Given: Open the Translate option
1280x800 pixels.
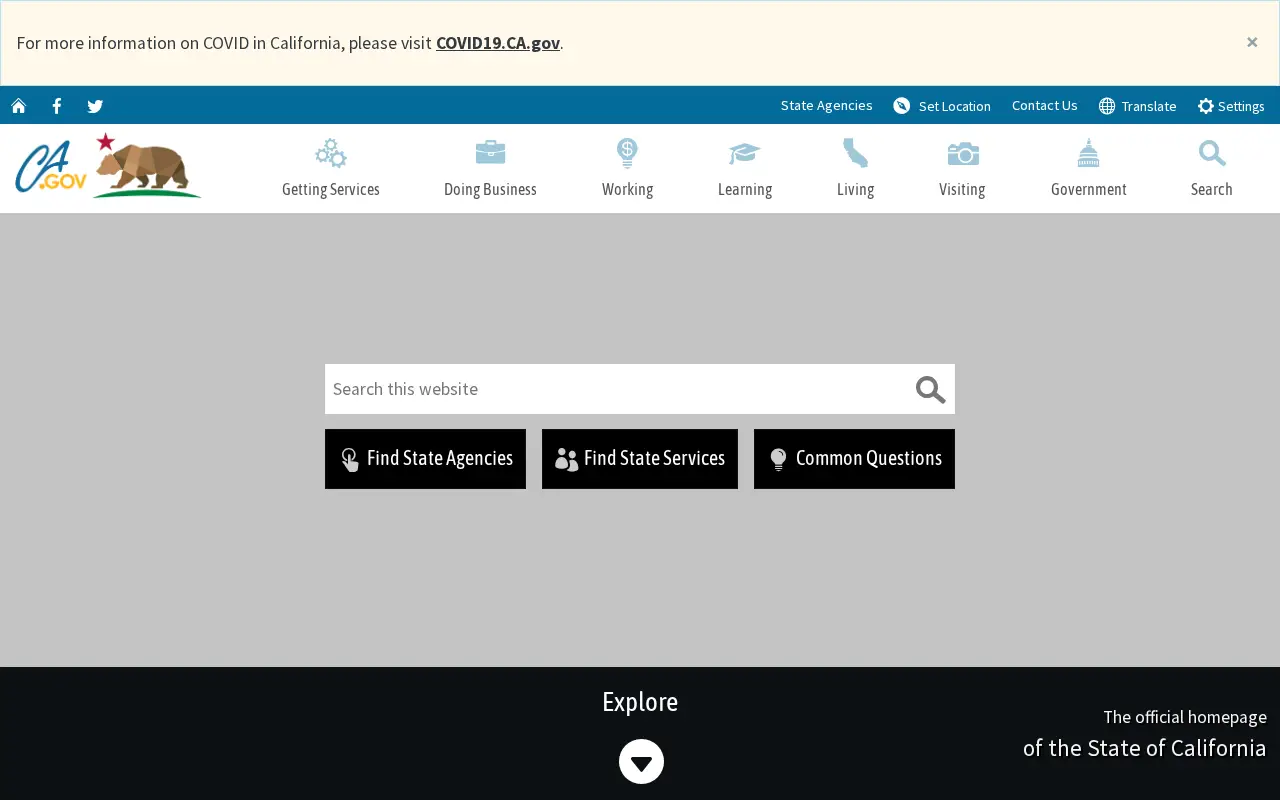Looking at the screenshot, I should click(1137, 106).
